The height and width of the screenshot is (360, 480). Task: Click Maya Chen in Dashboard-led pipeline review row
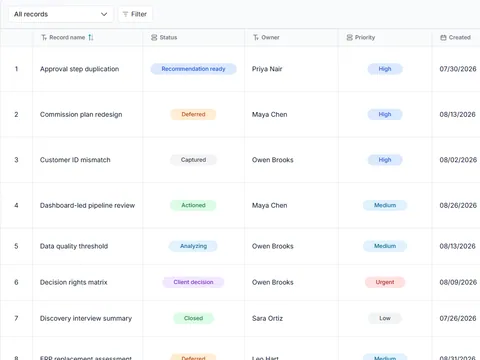(269, 205)
